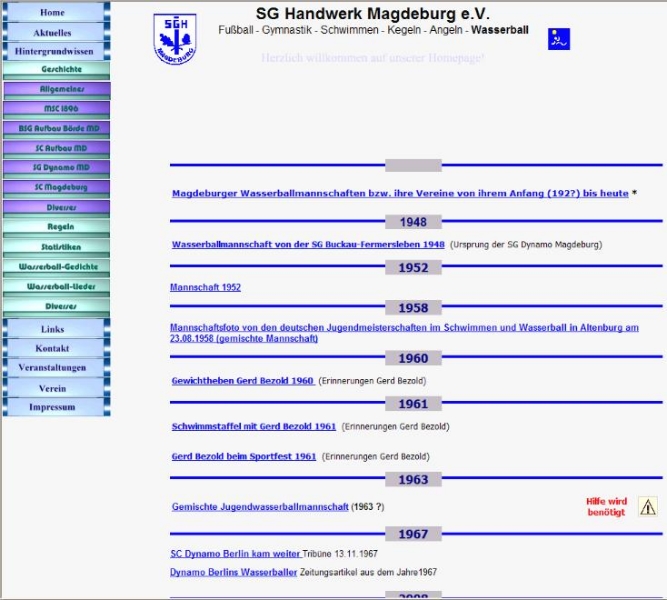Screen dimensions: 667x600
Task: Open the Kontakt page
Action: (53, 348)
